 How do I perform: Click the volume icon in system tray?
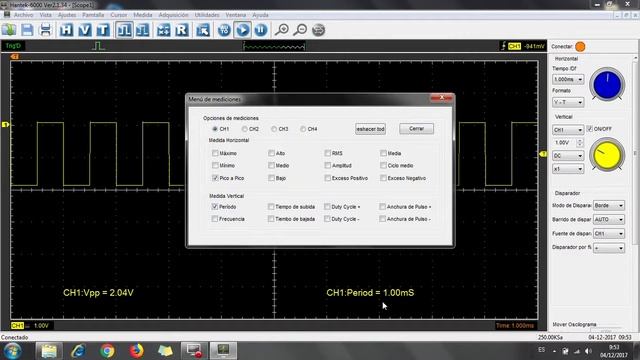pyautogui.click(x=588, y=351)
